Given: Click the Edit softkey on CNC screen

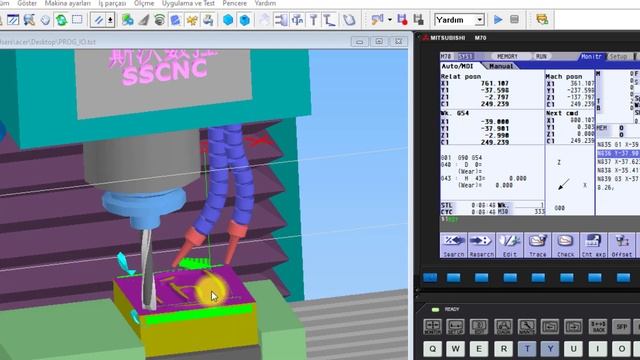Looking at the screenshot, I should (509, 246).
